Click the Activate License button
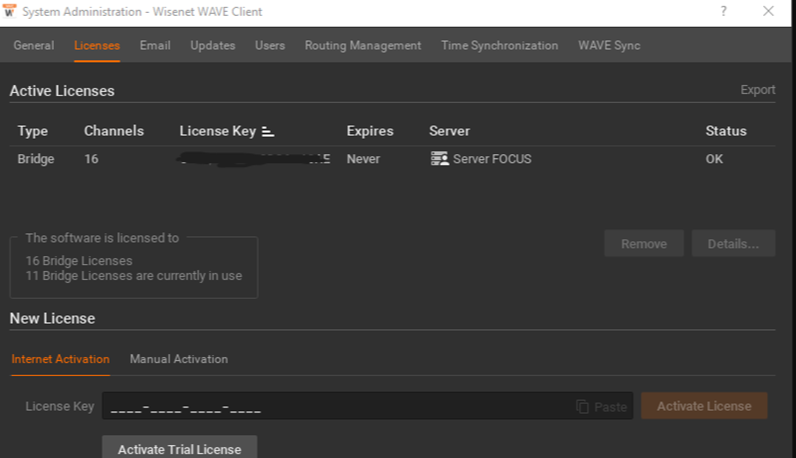The height and width of the screenshot is (458, 796). coord(704,406)
